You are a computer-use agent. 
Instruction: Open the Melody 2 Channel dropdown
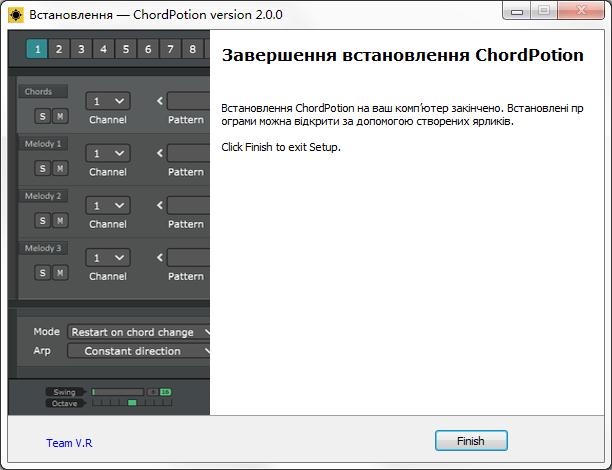[108, 205]
